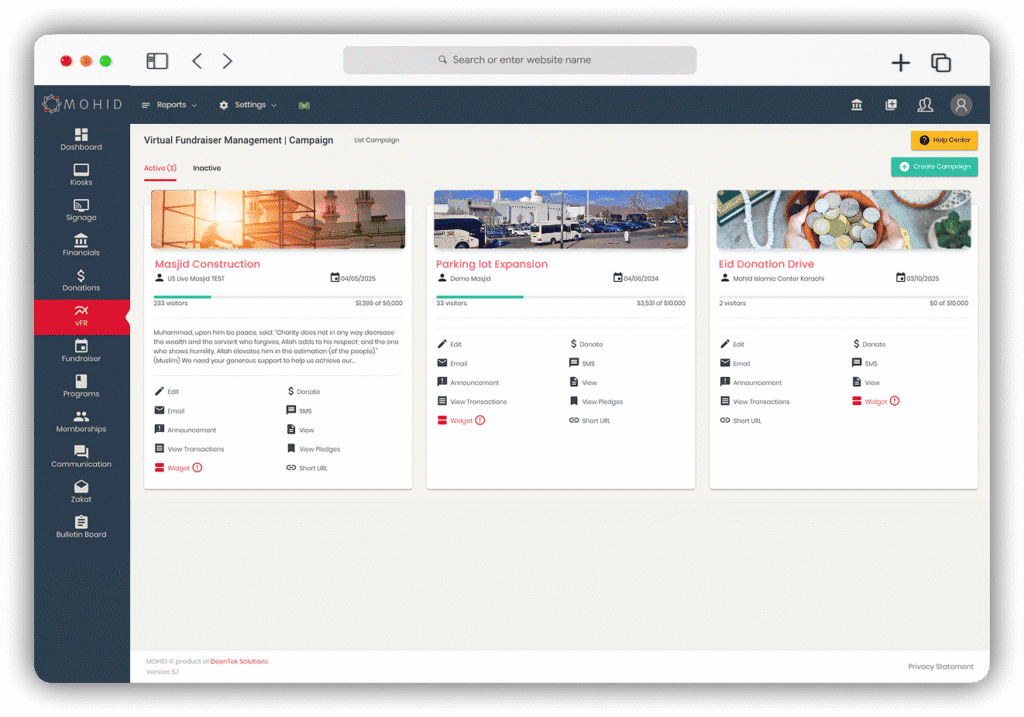Viewport: 1024px width, 717px height.
Task: Click the Eid Donation Drive banner image
Action: click(843, 219)
